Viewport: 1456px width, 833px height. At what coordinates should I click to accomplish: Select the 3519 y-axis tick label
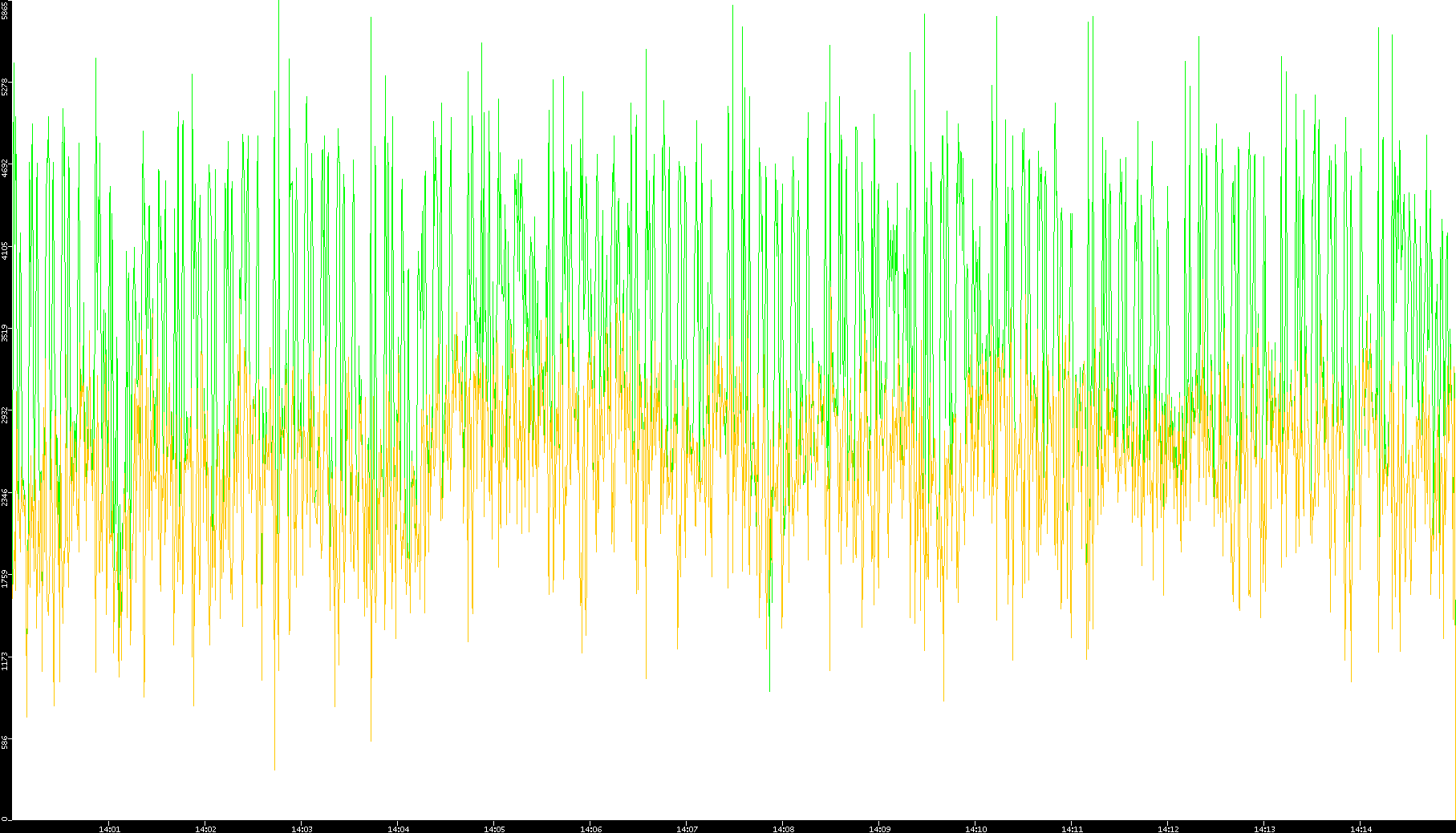5,332
